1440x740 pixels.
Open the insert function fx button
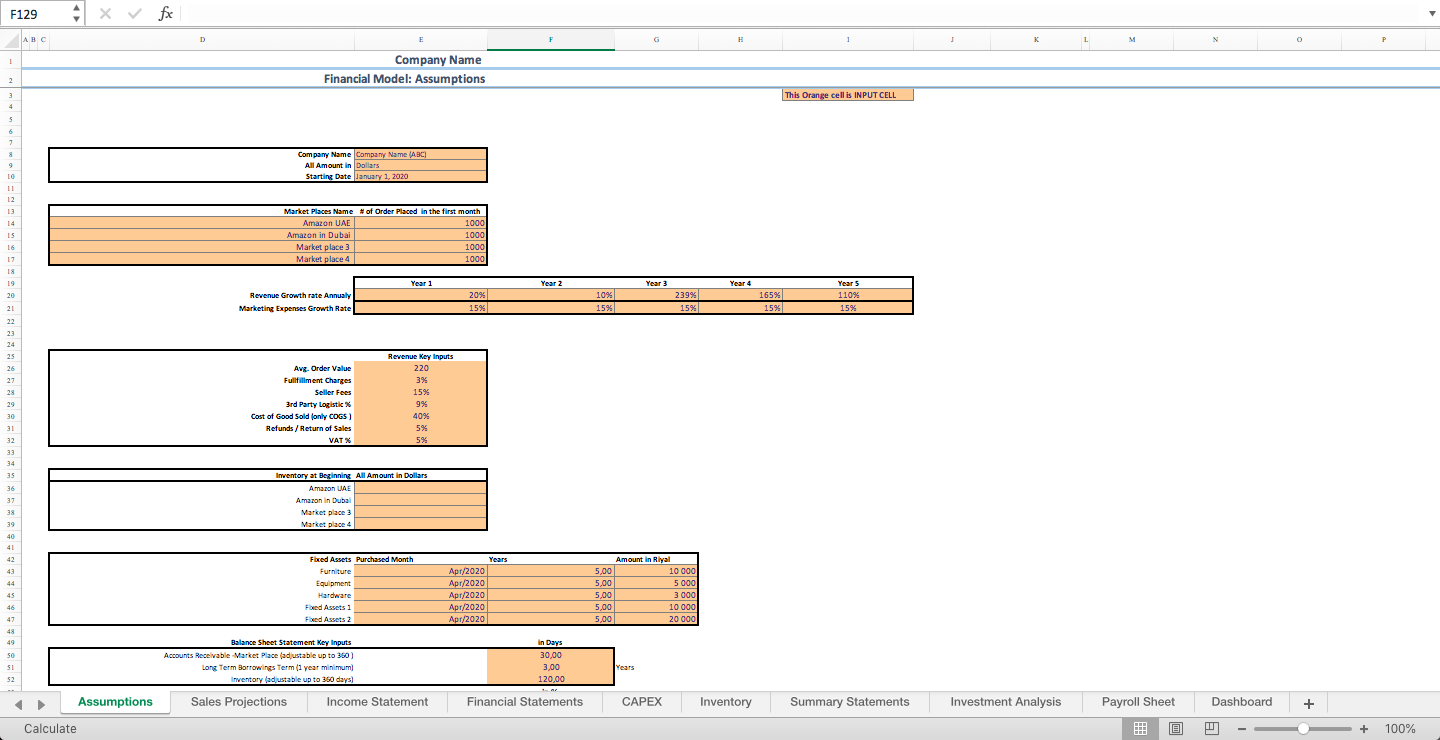coord(166,13)
